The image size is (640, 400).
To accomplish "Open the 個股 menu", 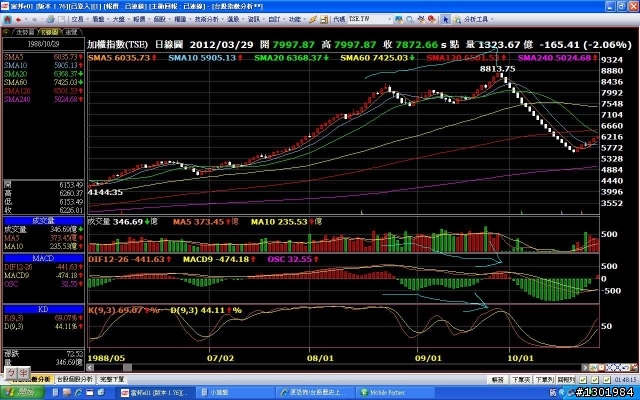I will [159, 19].
